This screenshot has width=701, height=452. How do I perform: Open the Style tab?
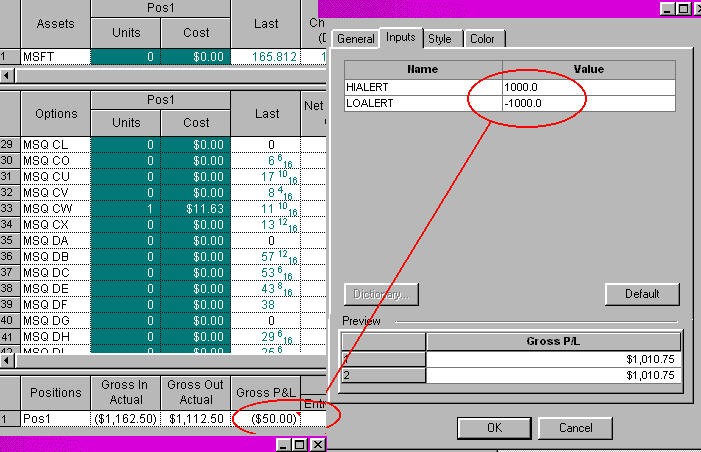(x=440, y=39)
